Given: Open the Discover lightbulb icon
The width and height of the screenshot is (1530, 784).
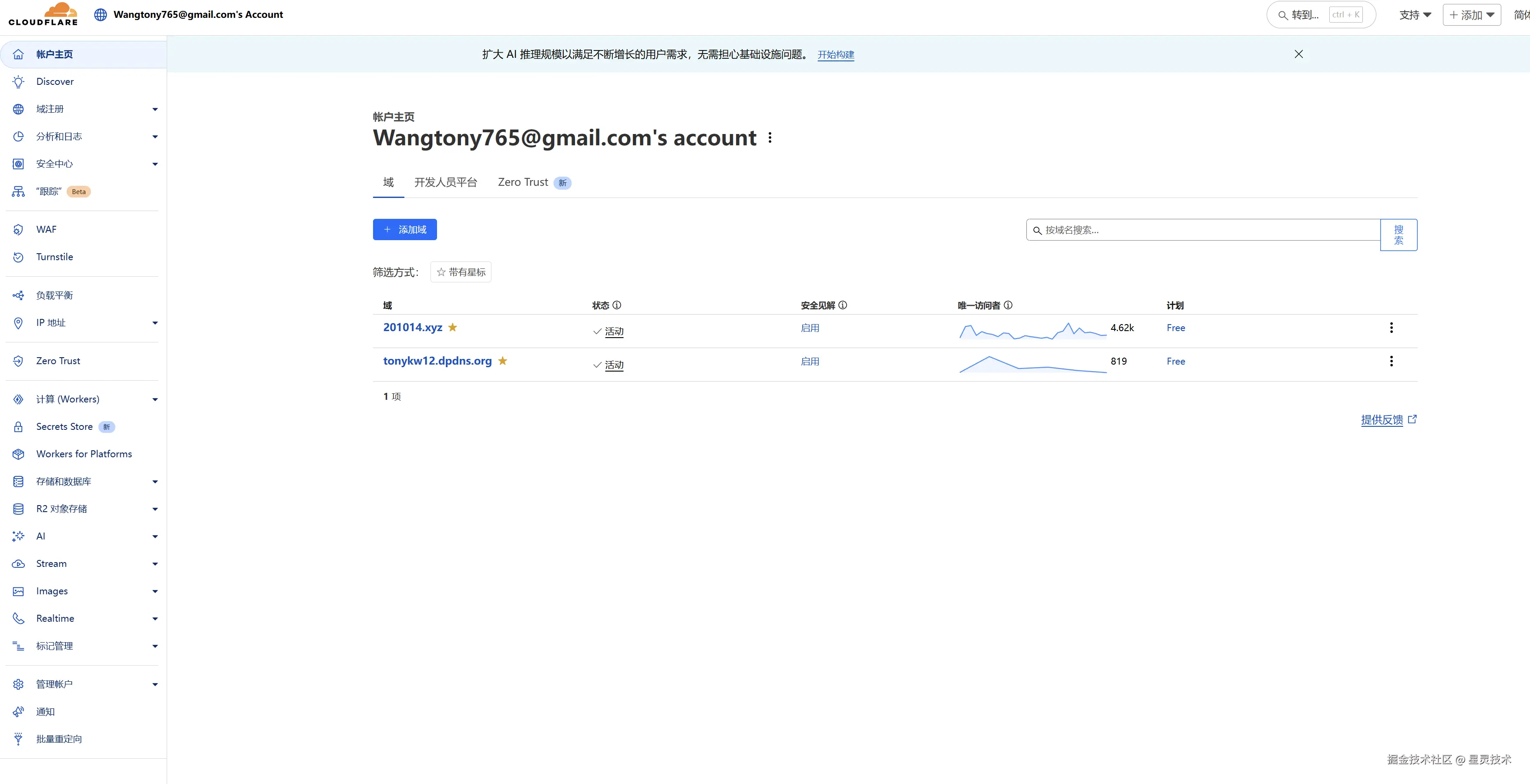Looking at the screenshot, I should coord(18,82).
